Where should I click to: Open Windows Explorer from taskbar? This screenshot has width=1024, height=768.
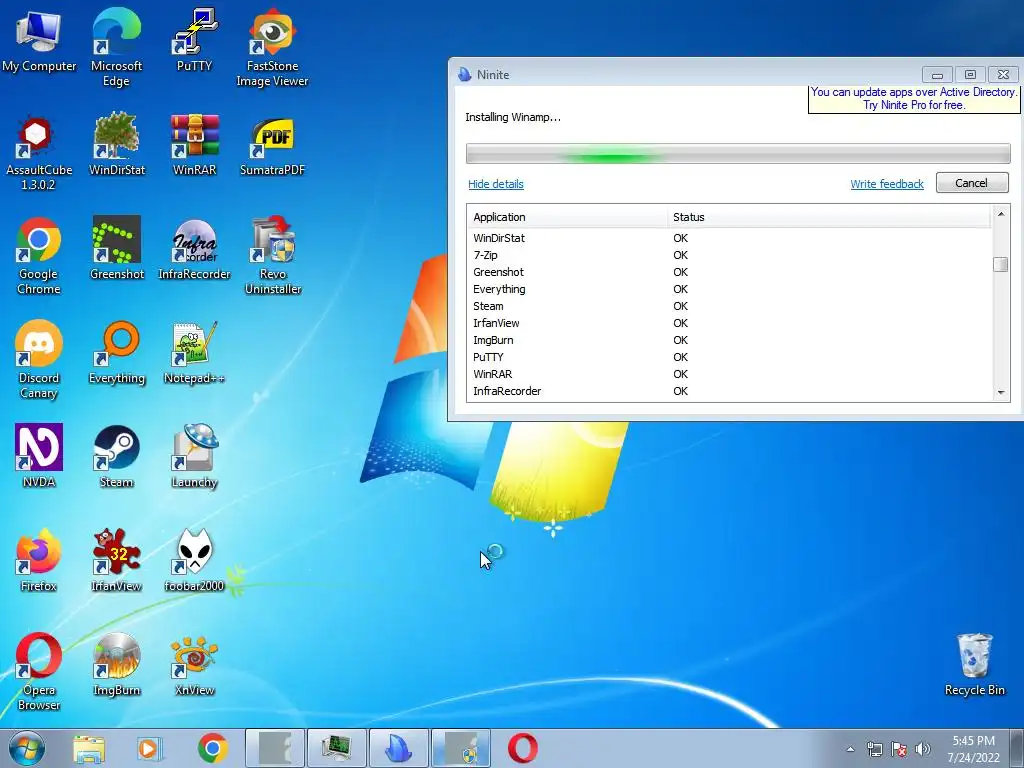tap(89, 749)
